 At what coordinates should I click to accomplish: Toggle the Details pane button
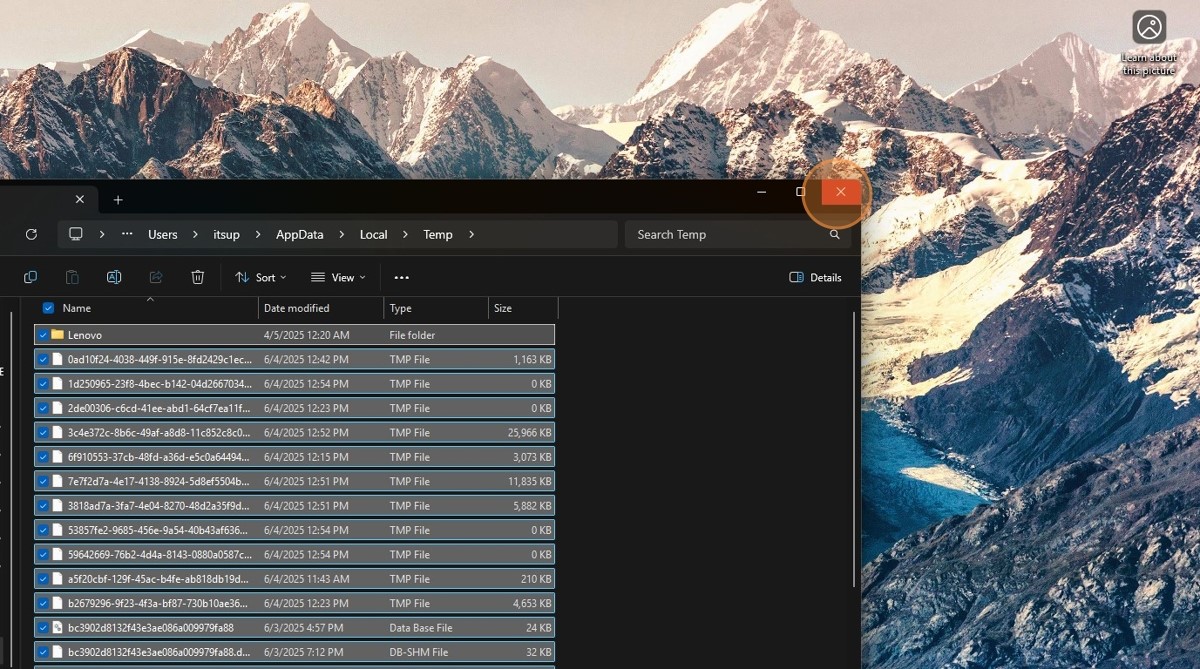coord(815,277)
